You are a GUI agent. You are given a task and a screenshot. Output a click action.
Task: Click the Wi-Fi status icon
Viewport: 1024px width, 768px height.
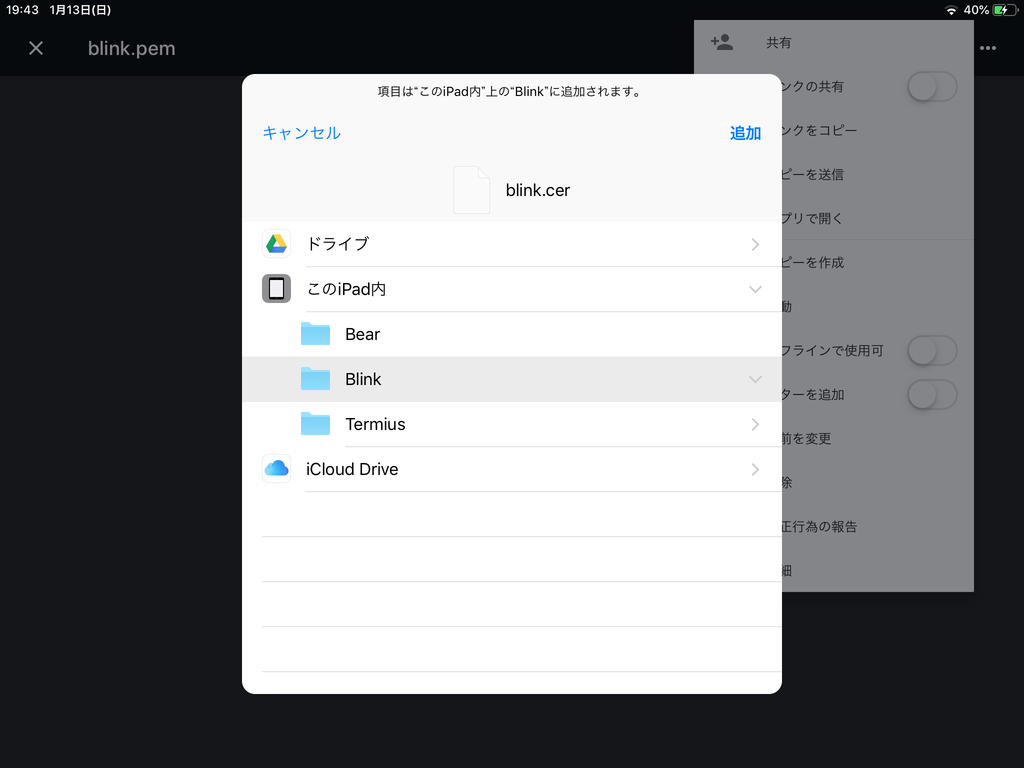point(952,10)
